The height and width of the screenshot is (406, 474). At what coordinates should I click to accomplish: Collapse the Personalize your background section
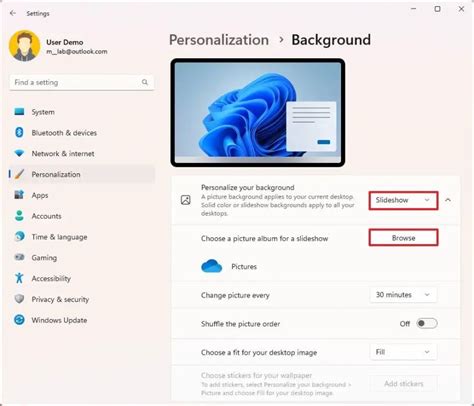pos(448,200)
